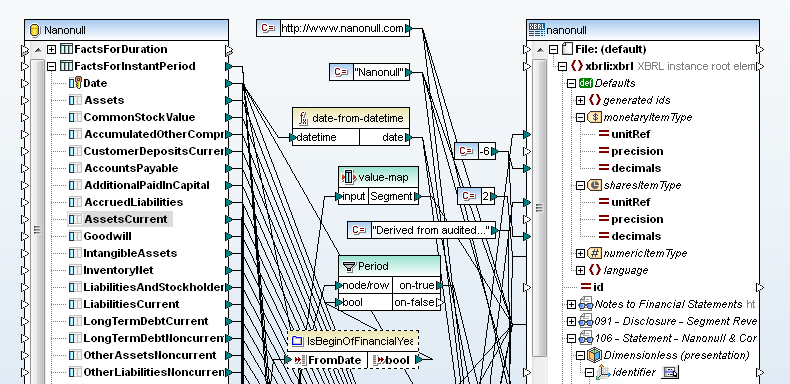The height and width of the screenshot is (384, 790).
Task: Expand Notes to Financial Statements node
Action: (x=571, y=304)
